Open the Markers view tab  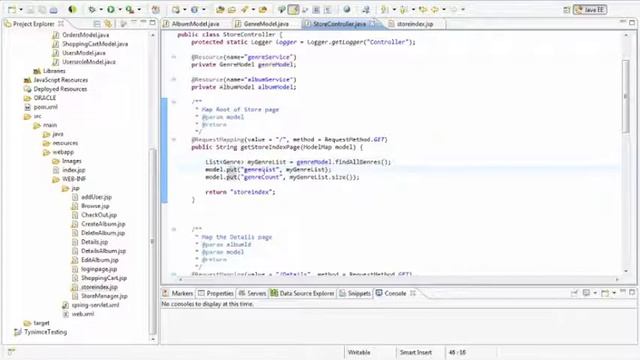[178, 293]
